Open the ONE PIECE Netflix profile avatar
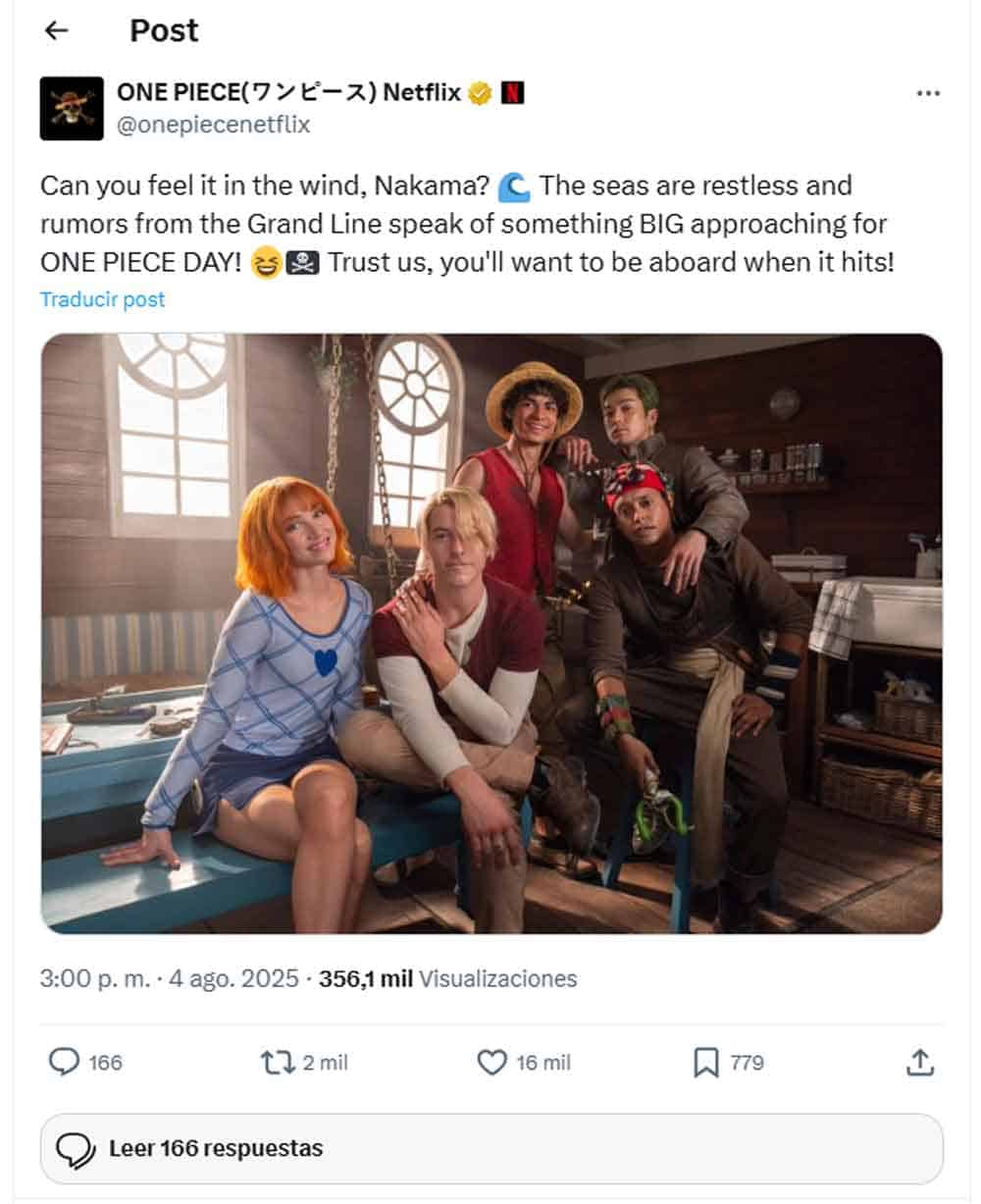 tap(72, 108)
